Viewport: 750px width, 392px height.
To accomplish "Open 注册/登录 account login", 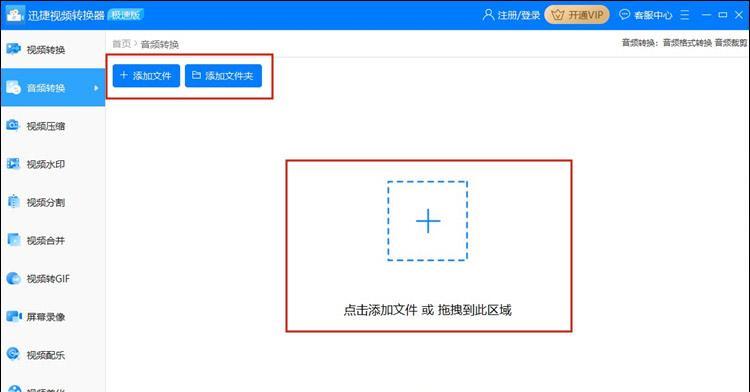I will 511,15.
